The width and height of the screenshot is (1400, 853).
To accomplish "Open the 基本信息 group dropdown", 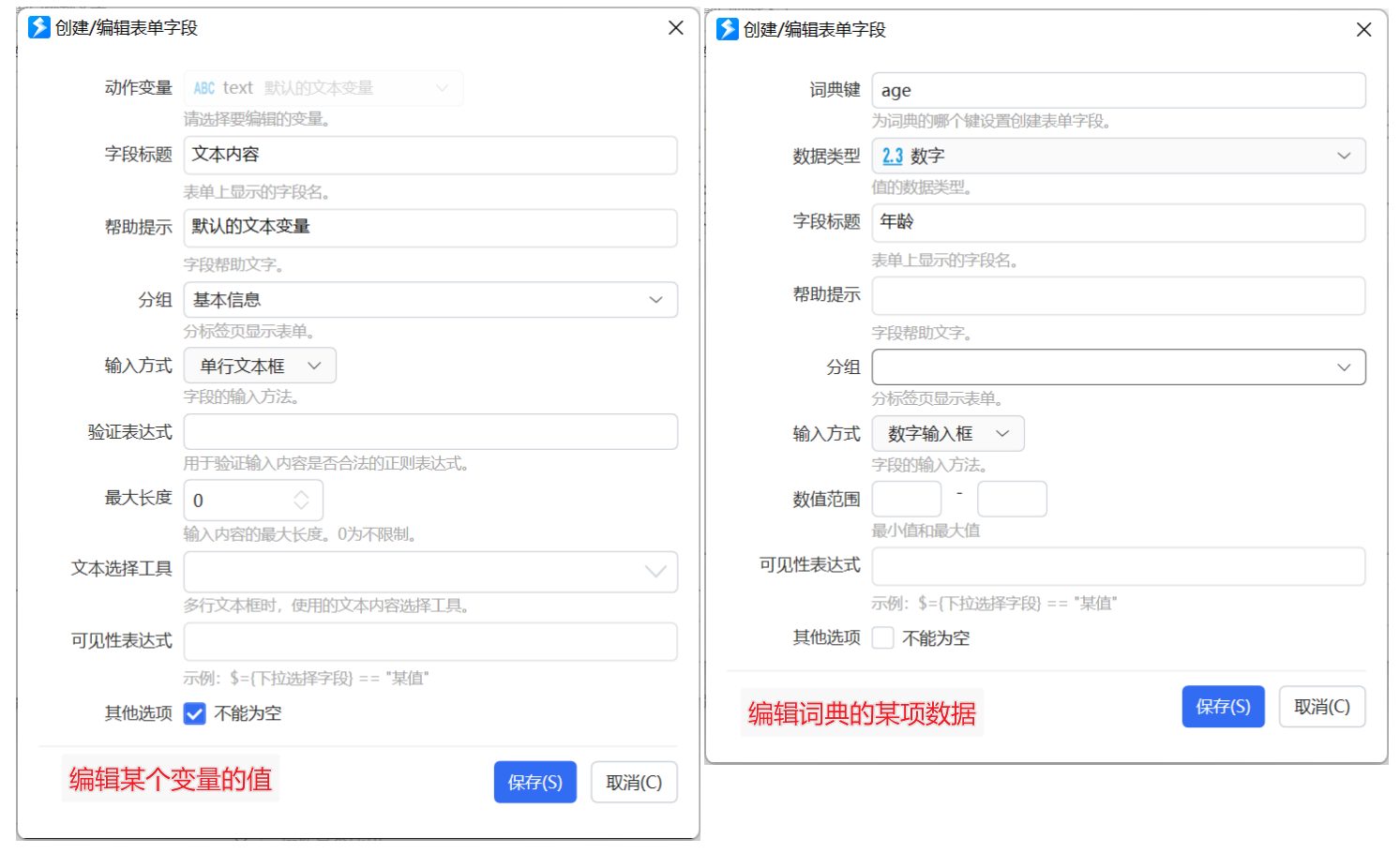I will click(430, 300).
